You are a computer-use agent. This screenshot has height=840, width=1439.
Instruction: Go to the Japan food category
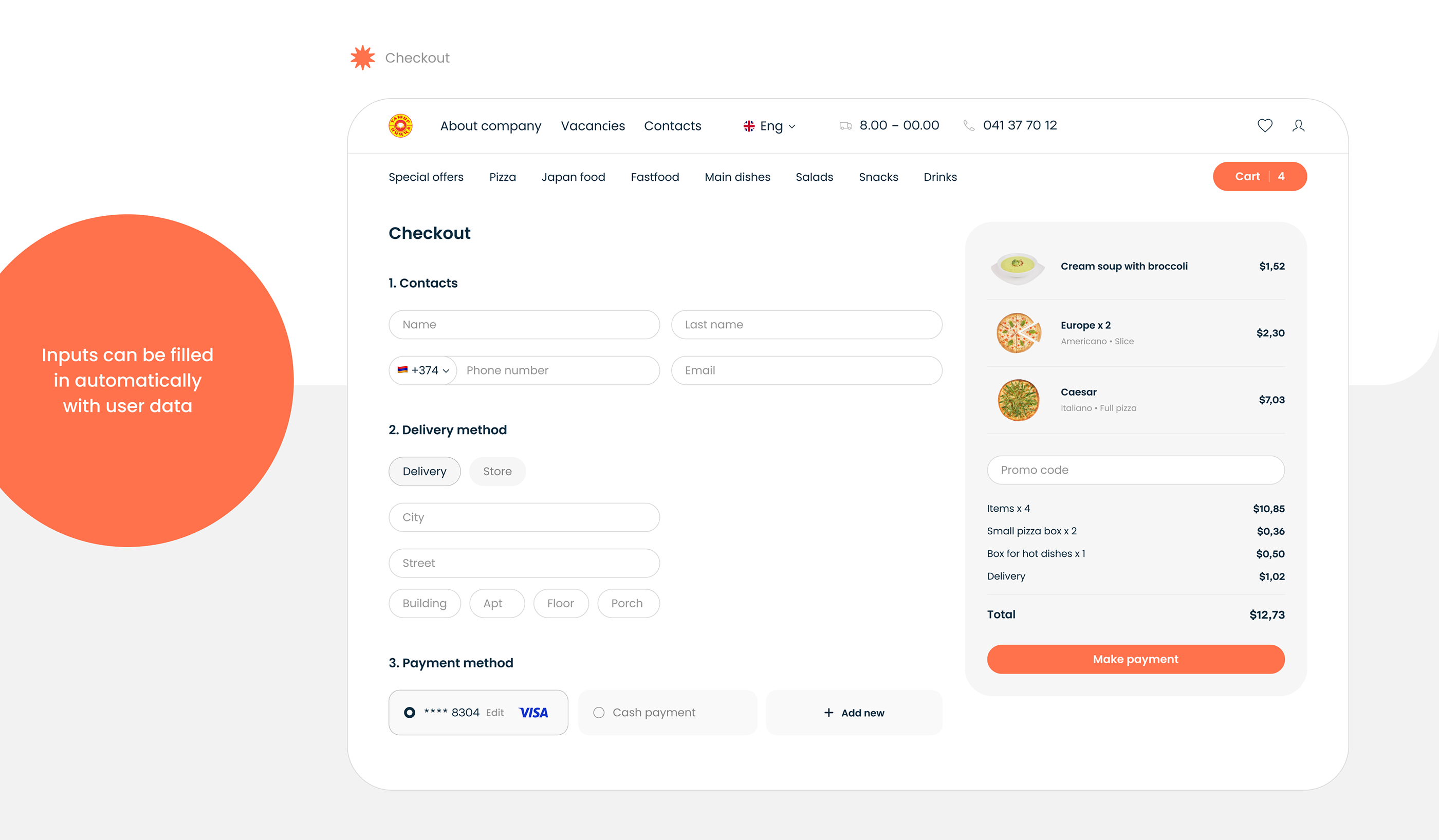tap(573, 177)
